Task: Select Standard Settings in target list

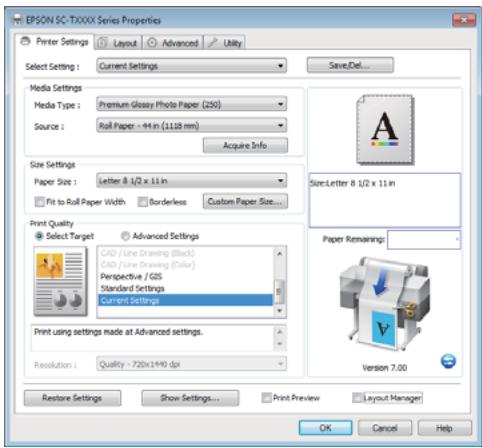Action: coord(185,288)
